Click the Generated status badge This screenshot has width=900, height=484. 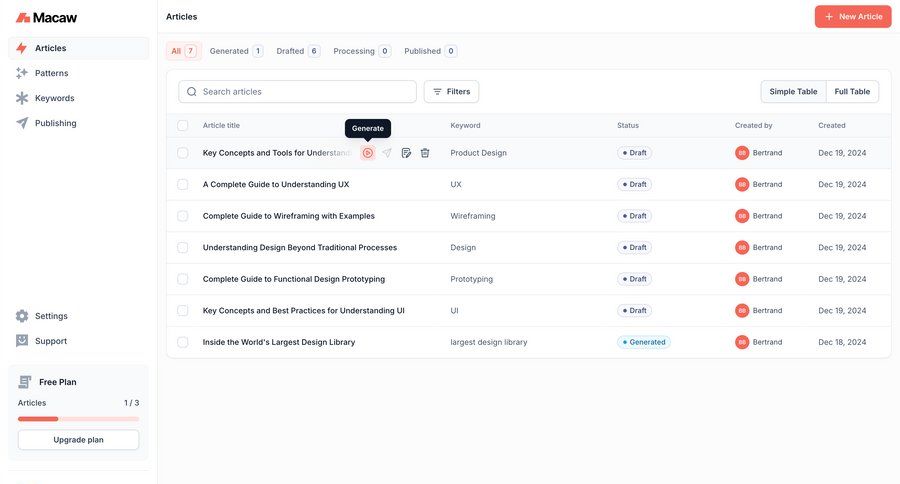[643, 342]
